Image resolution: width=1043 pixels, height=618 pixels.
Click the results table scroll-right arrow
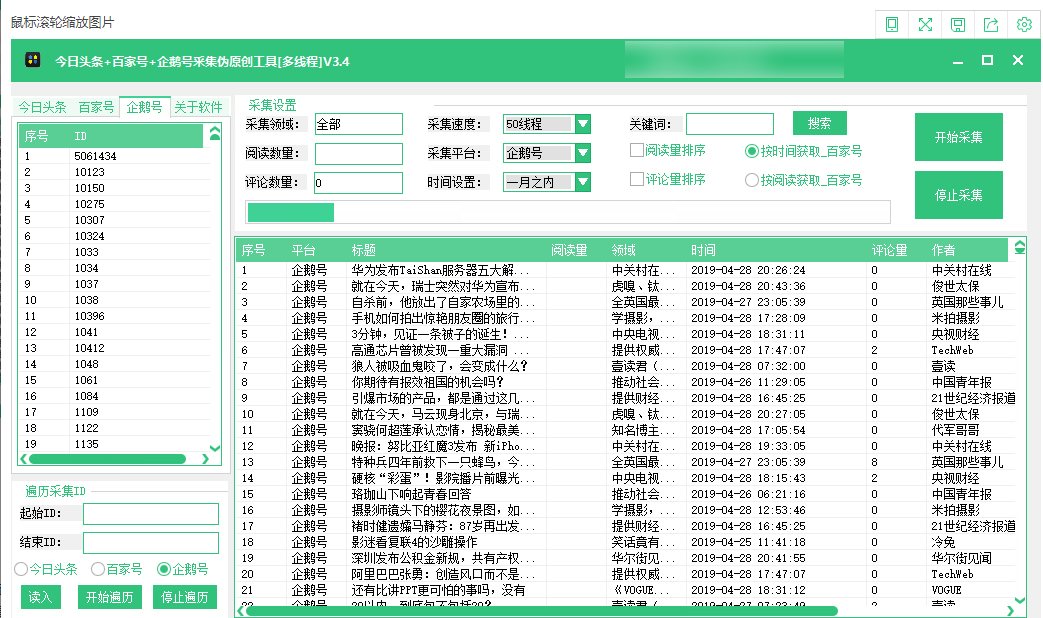1010,611
